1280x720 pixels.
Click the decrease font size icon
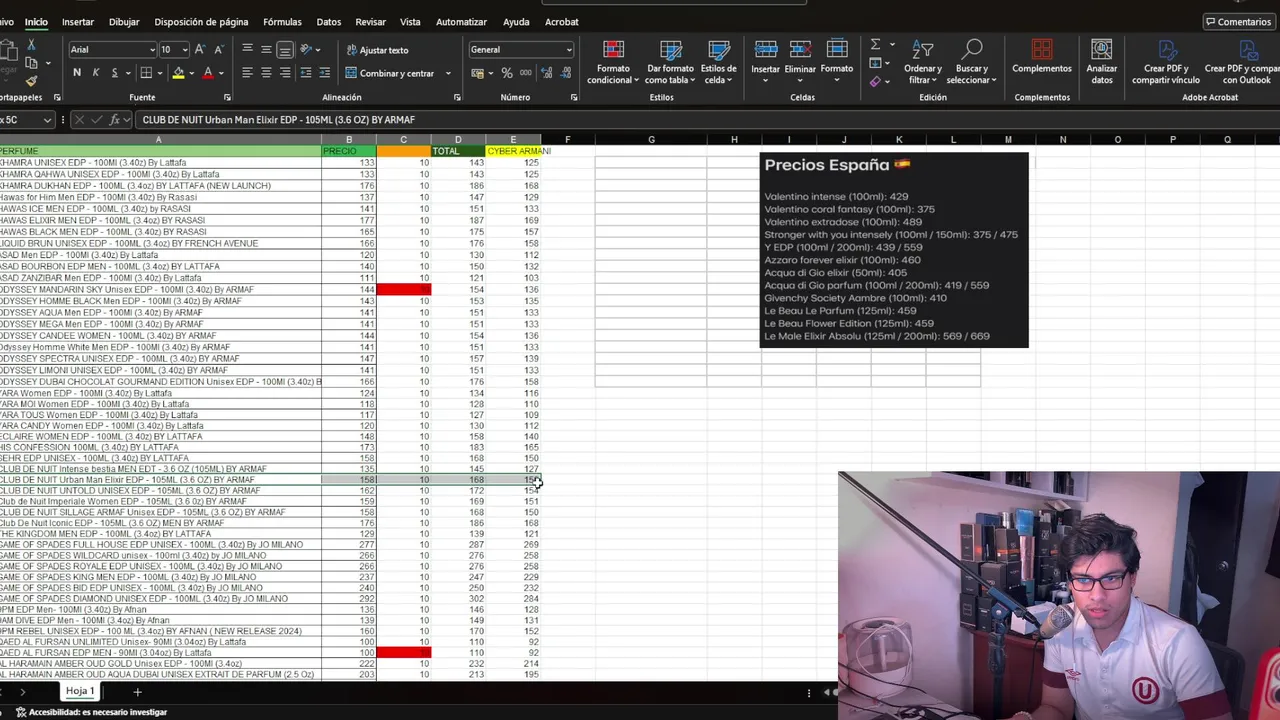(x=219, y=49)
